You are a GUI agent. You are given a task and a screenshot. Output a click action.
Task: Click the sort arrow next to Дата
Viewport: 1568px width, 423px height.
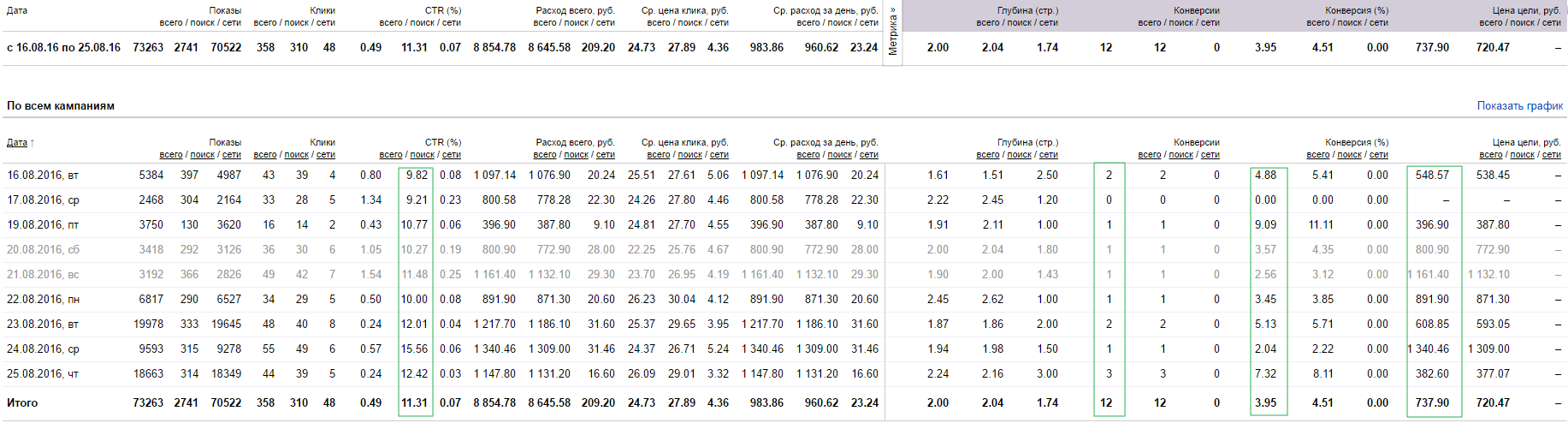point(33,142)
